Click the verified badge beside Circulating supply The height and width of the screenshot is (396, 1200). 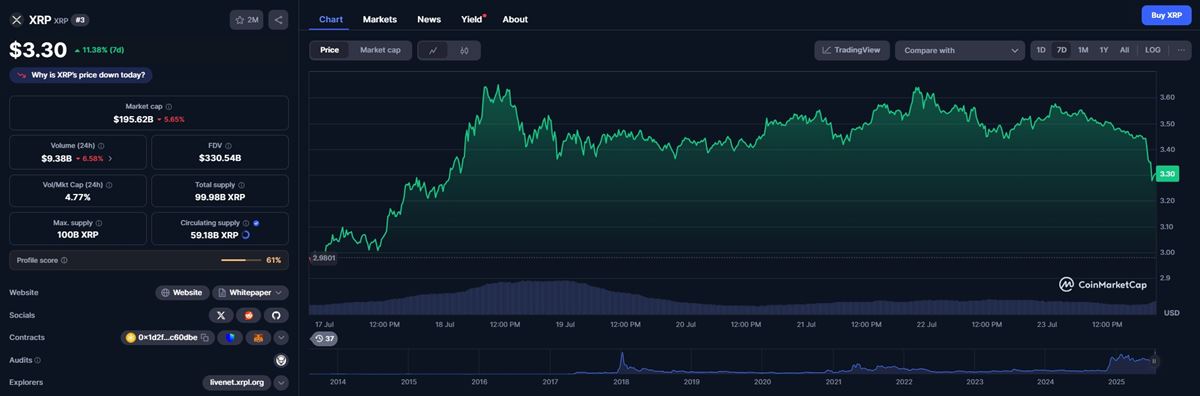click(x=256, y=223)
